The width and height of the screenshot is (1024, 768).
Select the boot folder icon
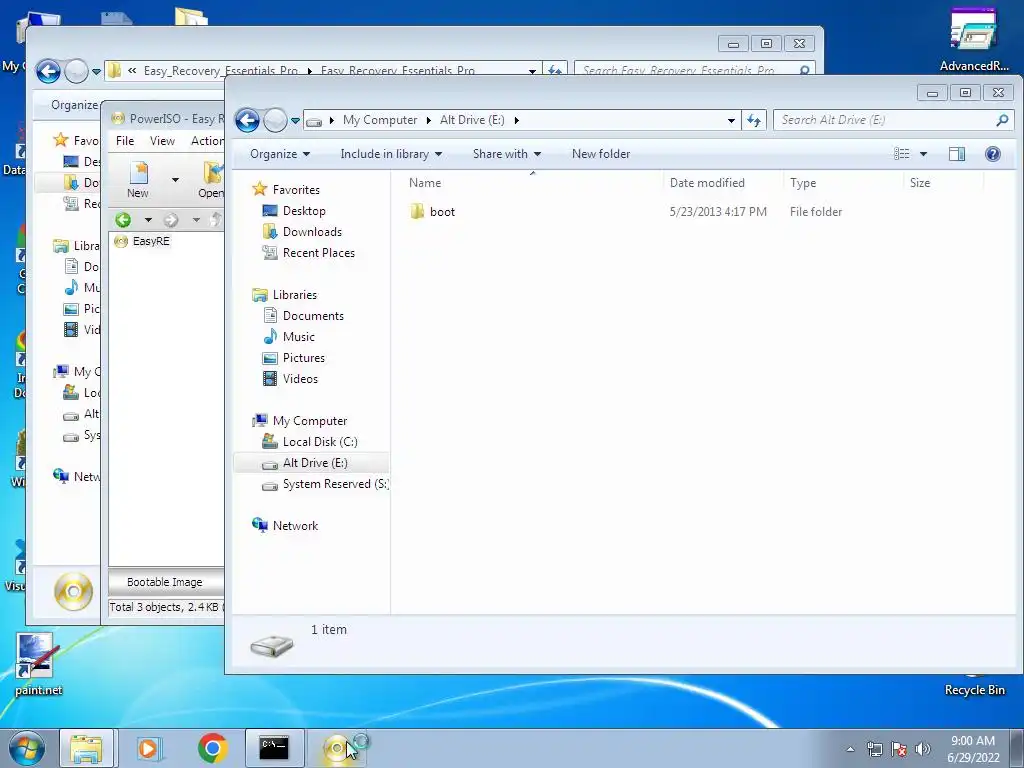(x=417, y=212)
